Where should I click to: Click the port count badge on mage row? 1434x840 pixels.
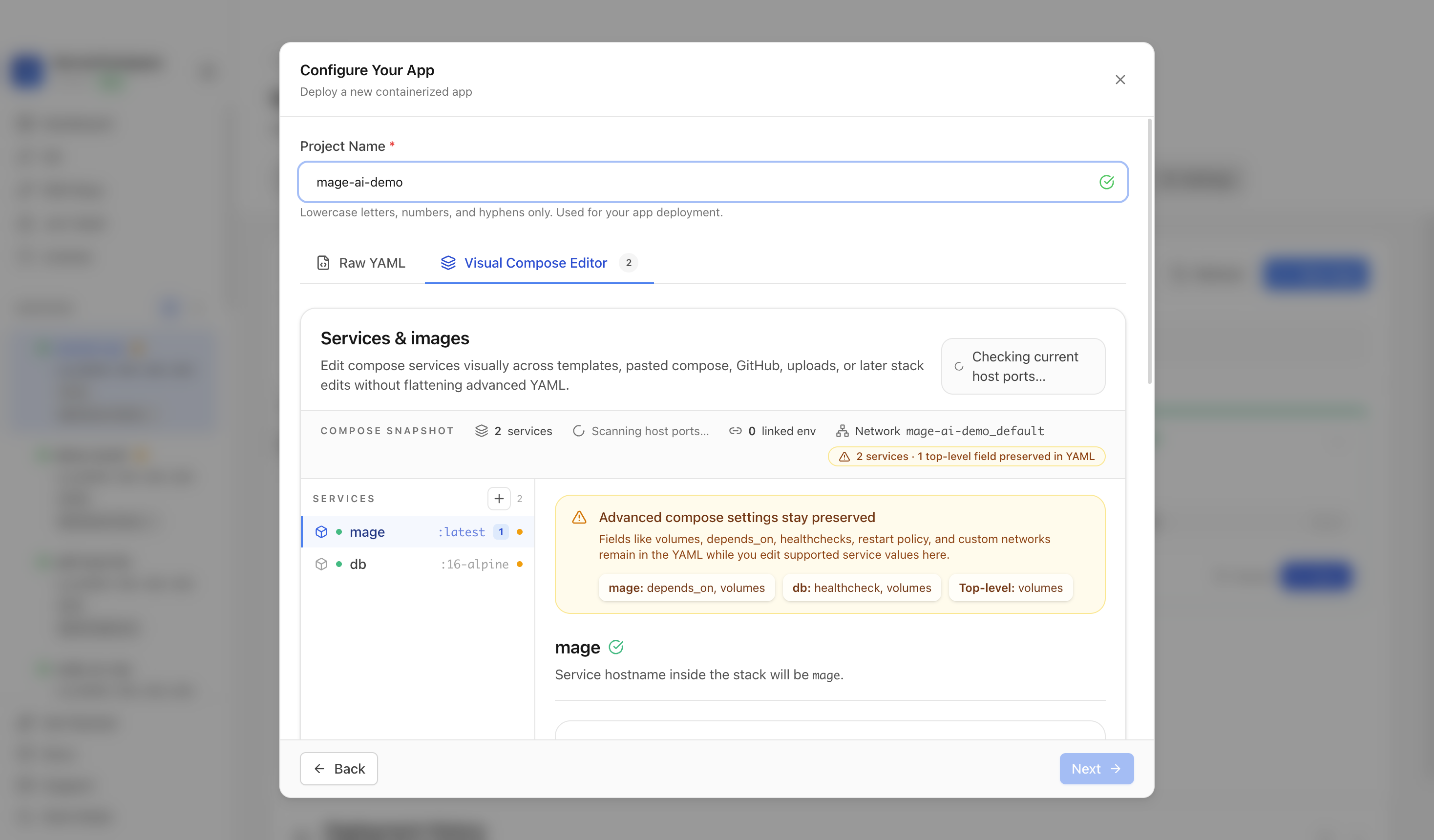pos(501,532)
